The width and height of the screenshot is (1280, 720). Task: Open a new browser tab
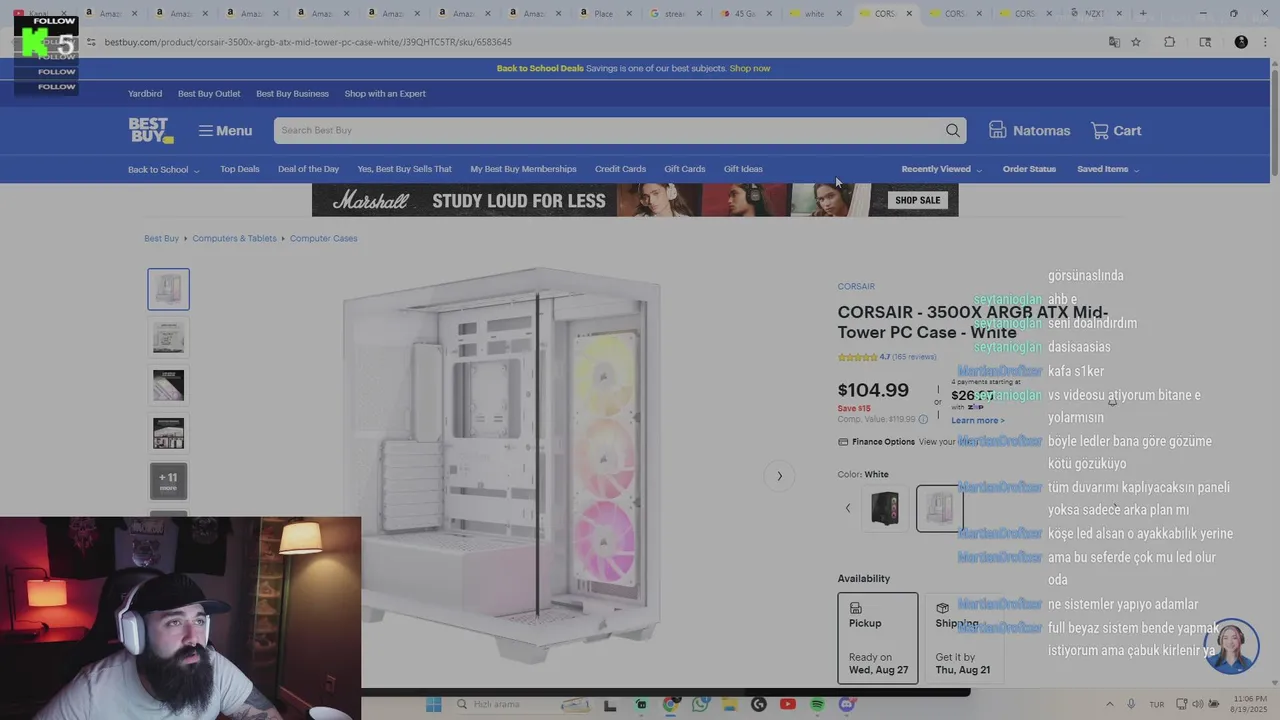(1143, 14)
